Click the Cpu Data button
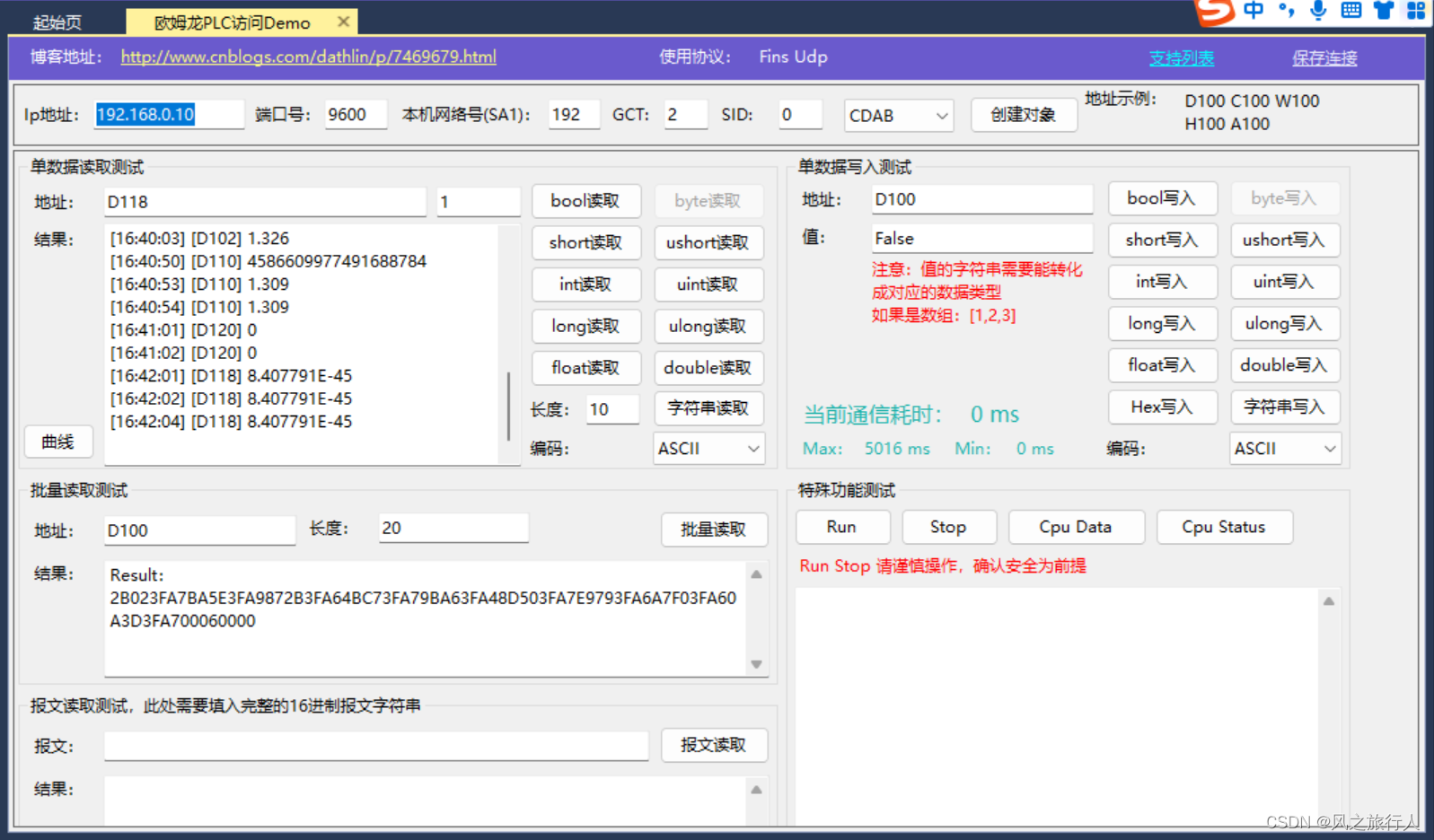1434x840 pixels. [1077, 527]
